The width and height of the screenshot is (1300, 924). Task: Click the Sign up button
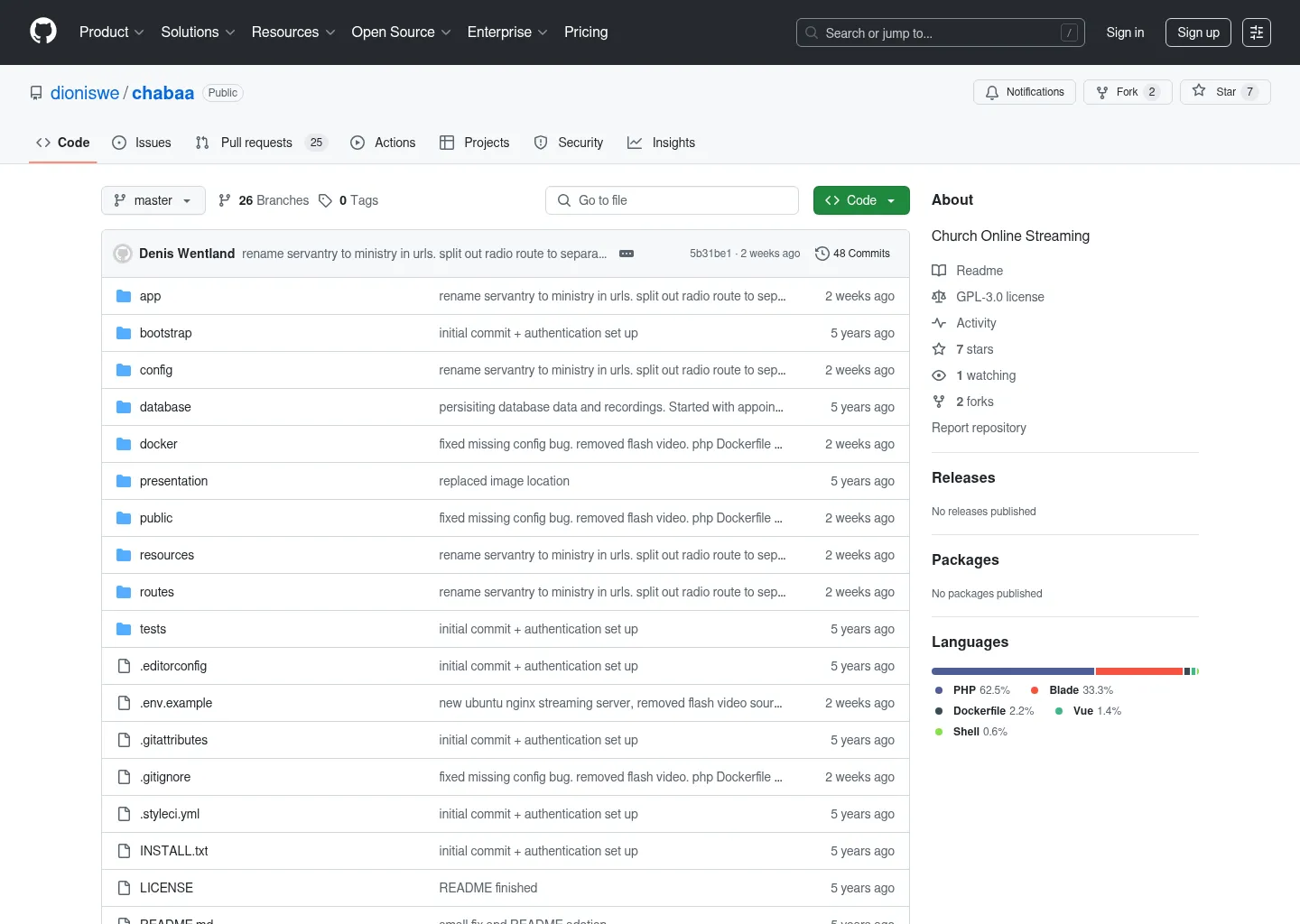(x=1198, y=32)
